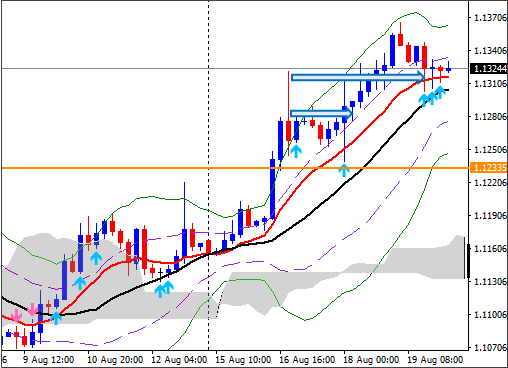Screen dimensions: 508x368
Task: Click the 1.11606 price scale label
Action: [490, 248]
